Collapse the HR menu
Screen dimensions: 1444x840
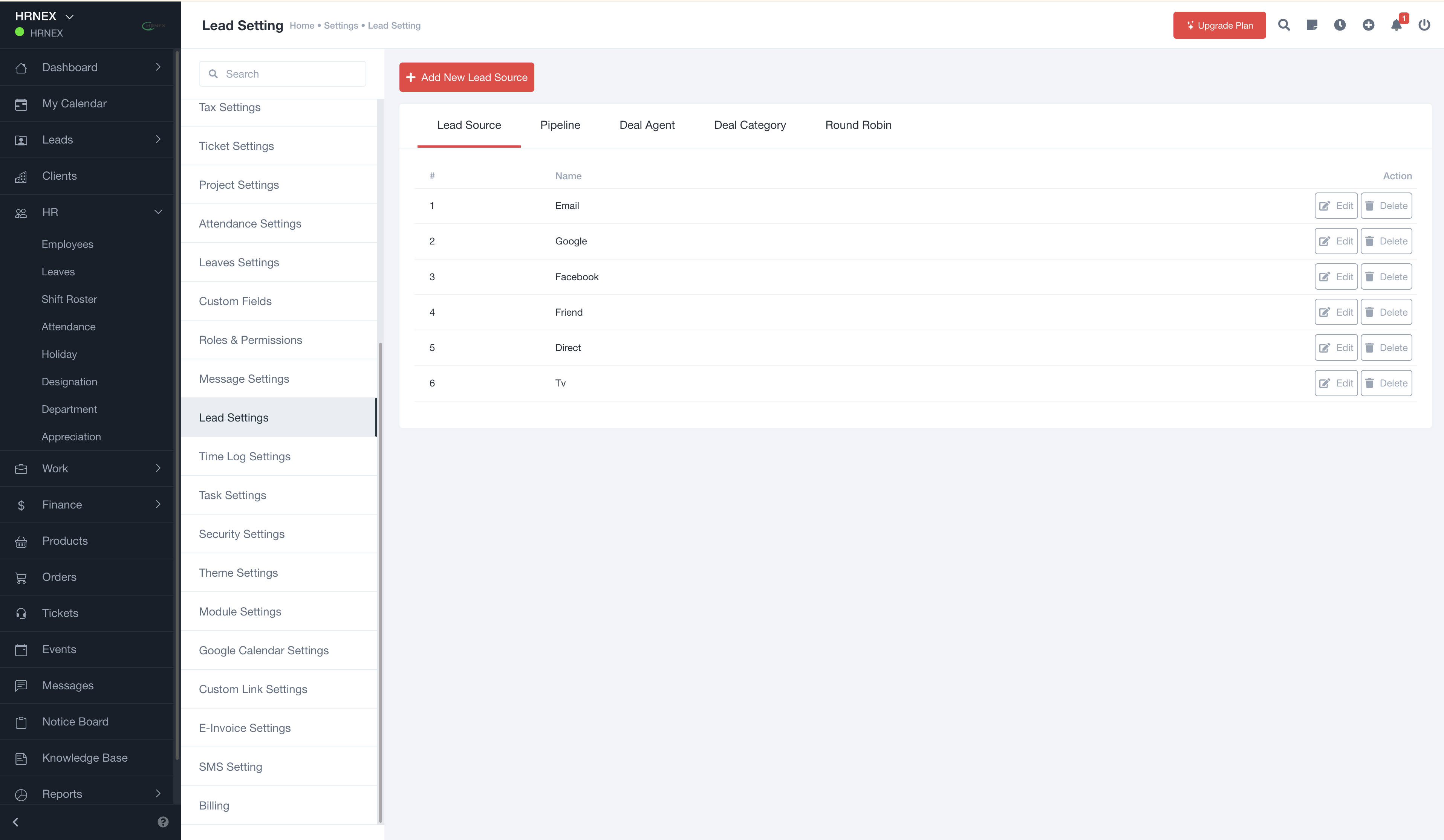87,212
